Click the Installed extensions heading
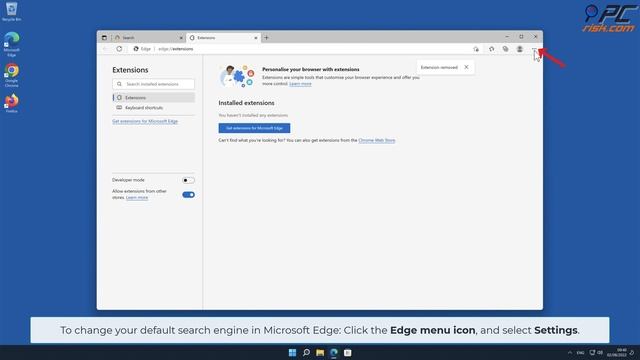This screenshot has height=360, width=640. tap(246, 103)
